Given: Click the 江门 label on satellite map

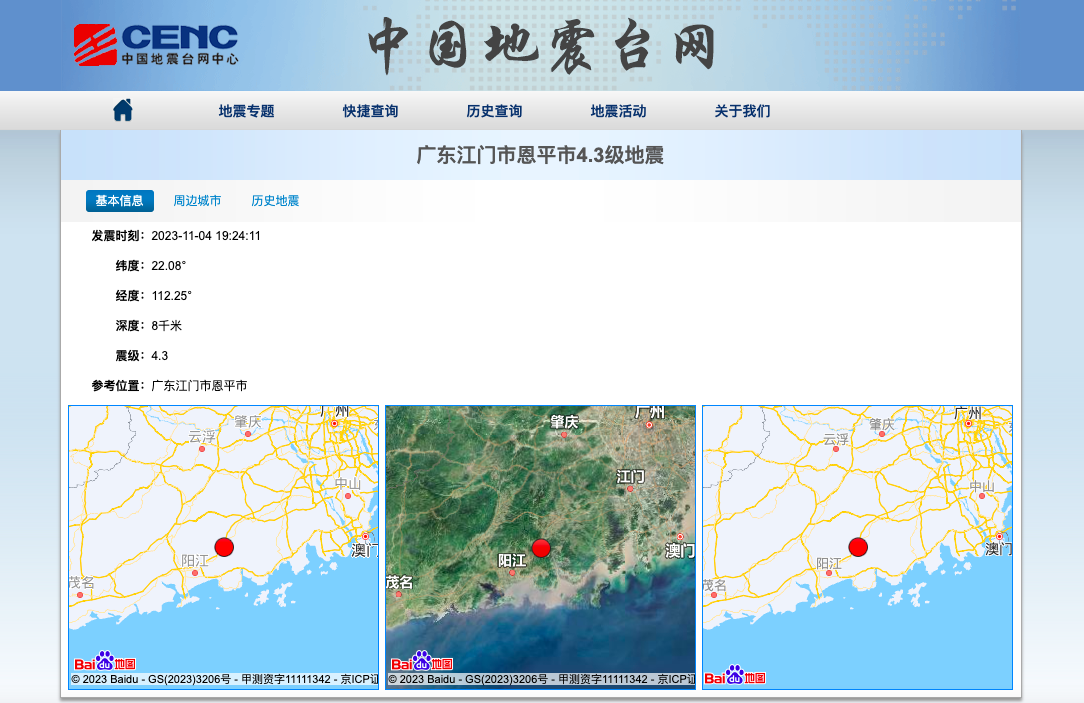Looking at the screenshot, I should point(630,476).
